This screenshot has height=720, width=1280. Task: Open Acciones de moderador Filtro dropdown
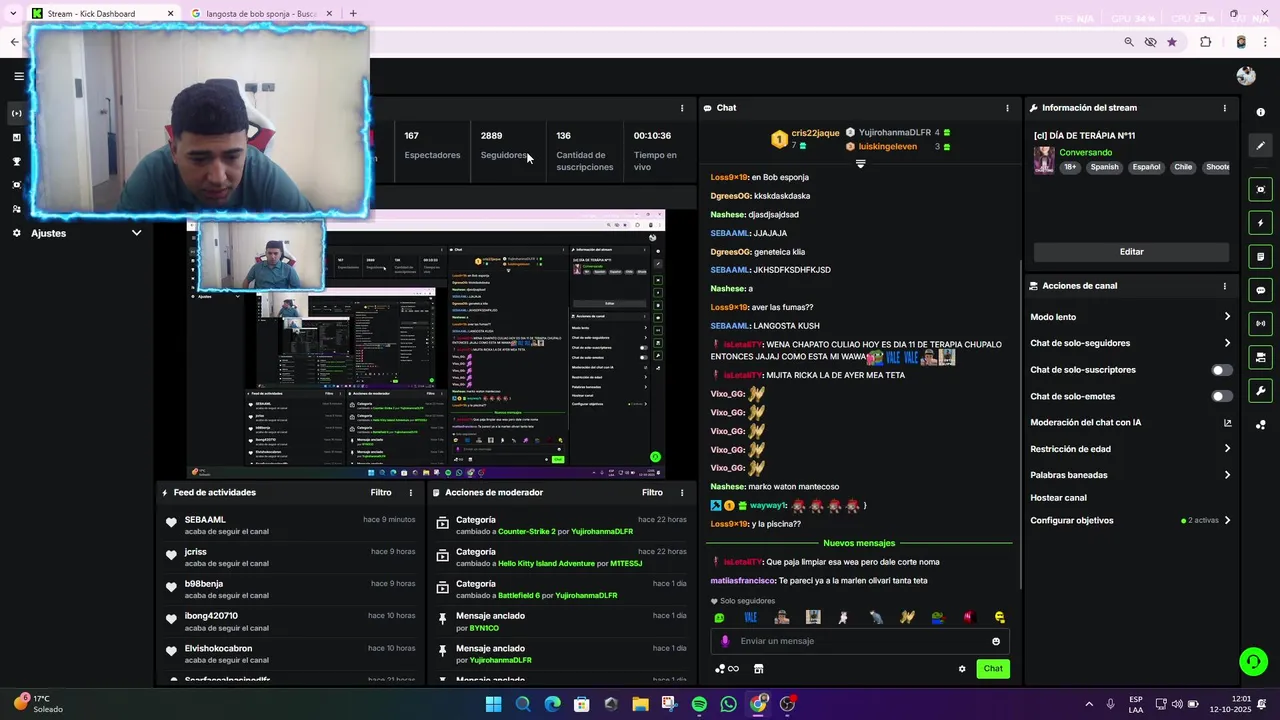pos(652,492)
